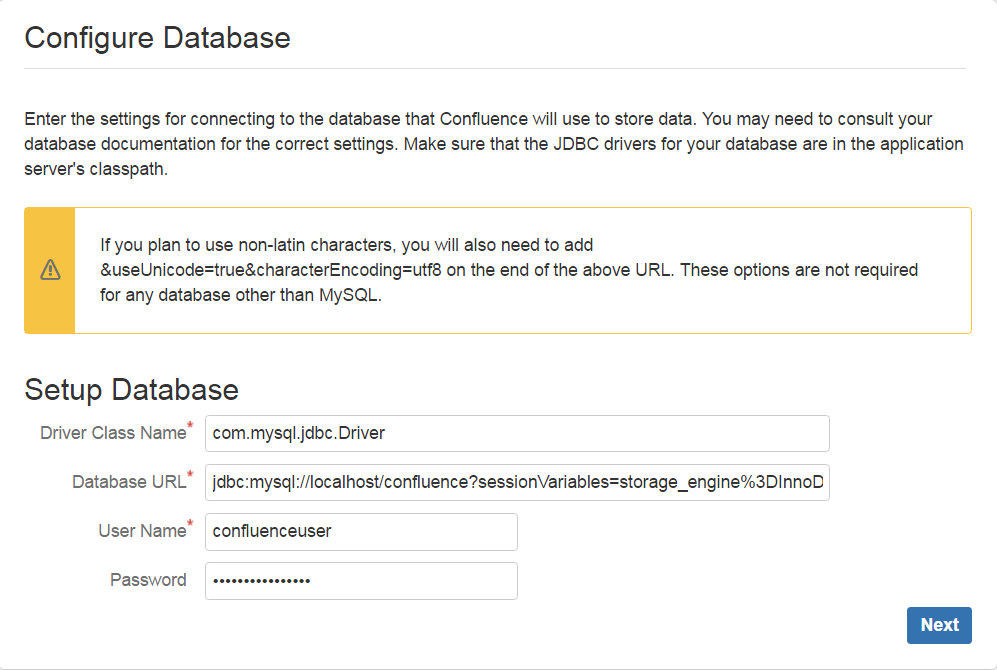997x670 pixels.
Task: Click the User Name label
Action: 141,531
